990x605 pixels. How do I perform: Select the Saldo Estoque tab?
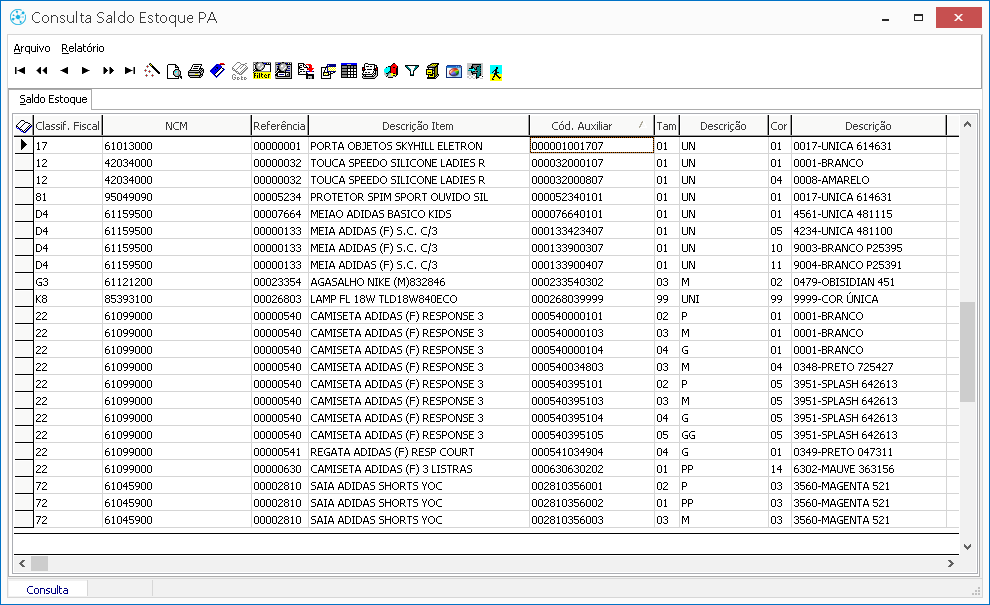(53, 99)
